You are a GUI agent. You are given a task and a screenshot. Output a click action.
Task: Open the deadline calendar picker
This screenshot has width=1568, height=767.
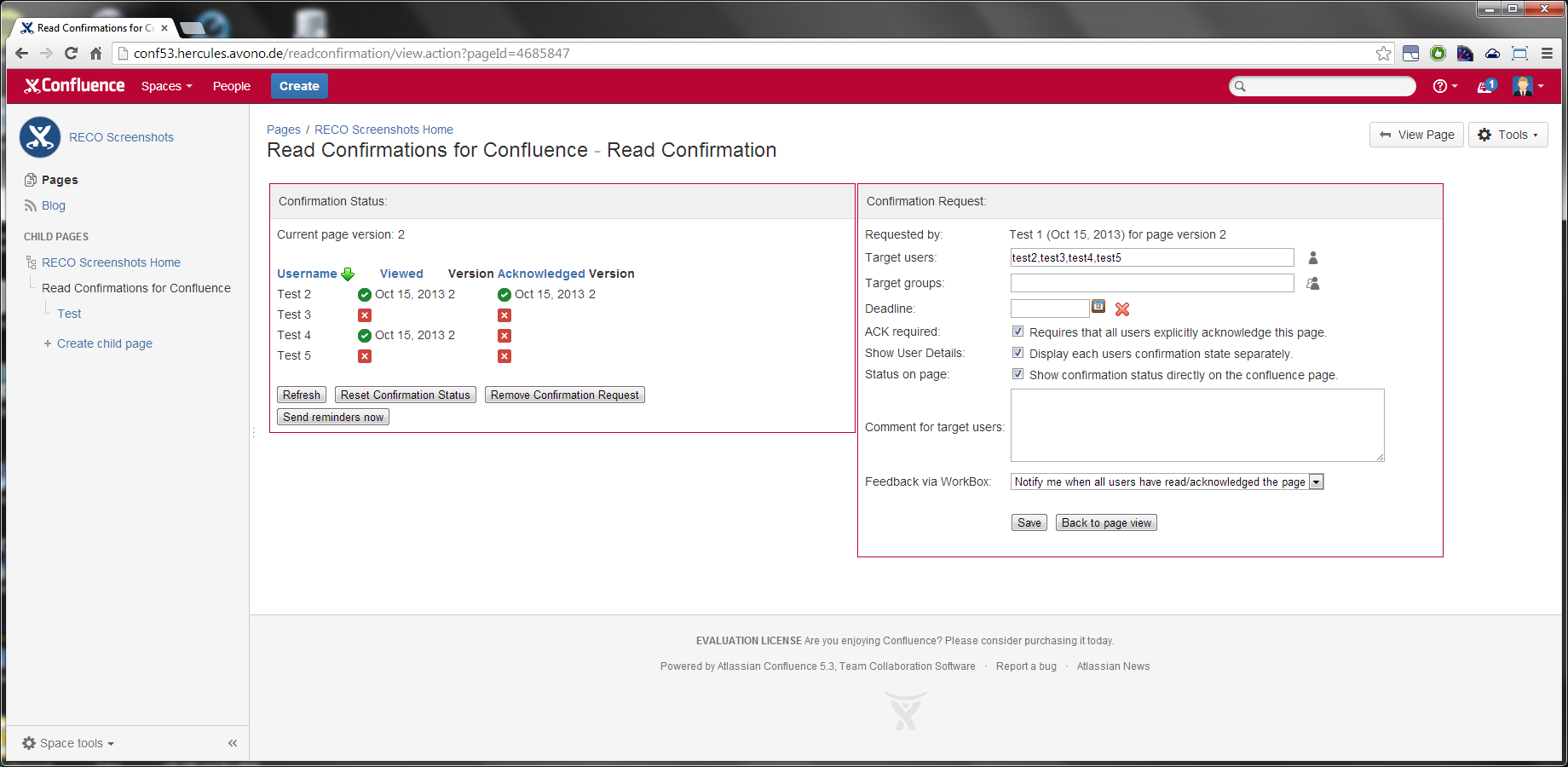[1098, 307]
